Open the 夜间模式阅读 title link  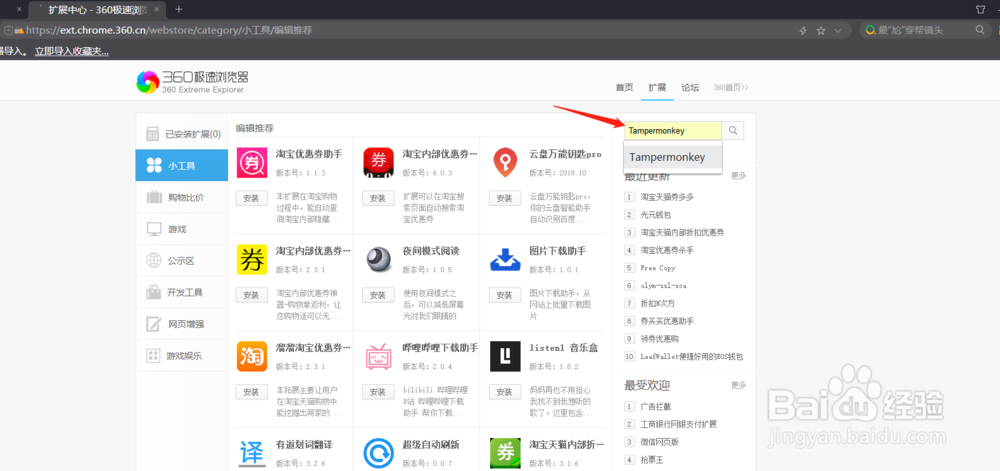click(x=430, y=250)
